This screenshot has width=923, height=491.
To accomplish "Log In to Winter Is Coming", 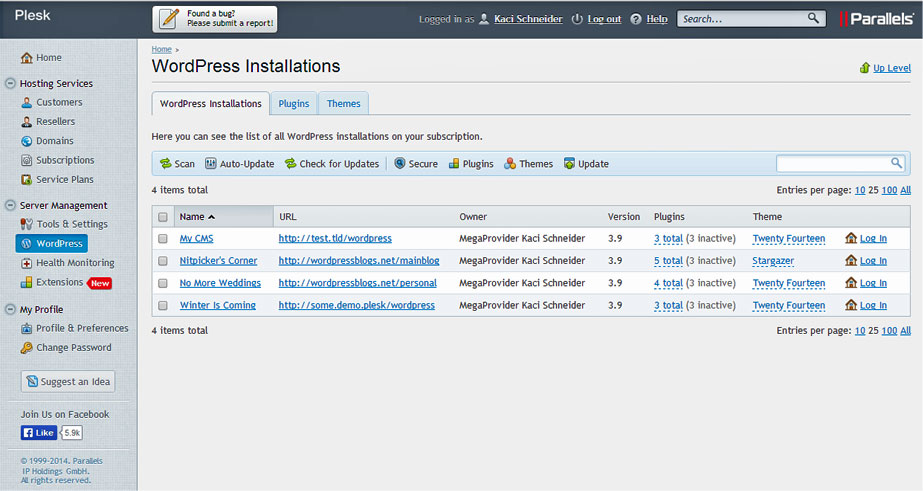I will (x=873, y=306).
